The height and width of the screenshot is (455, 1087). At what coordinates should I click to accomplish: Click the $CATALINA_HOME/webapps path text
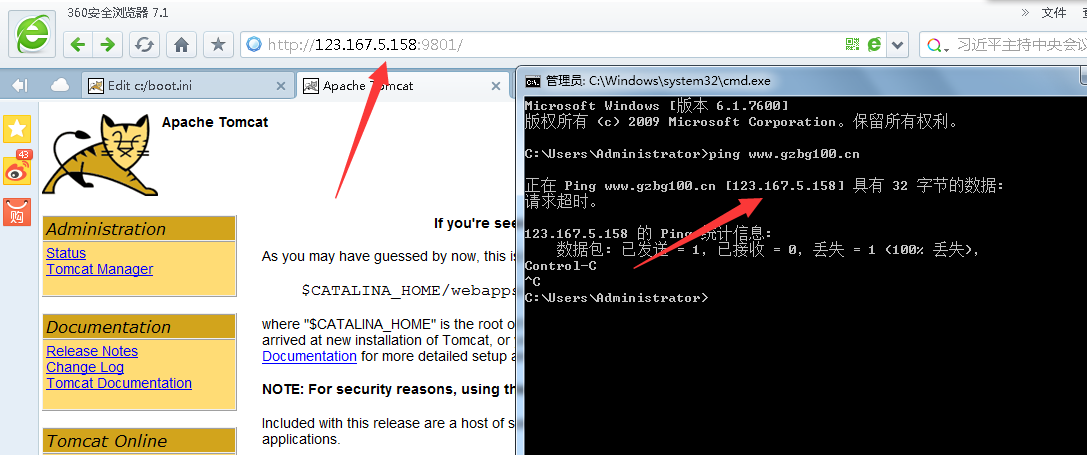tap(409, 291)
